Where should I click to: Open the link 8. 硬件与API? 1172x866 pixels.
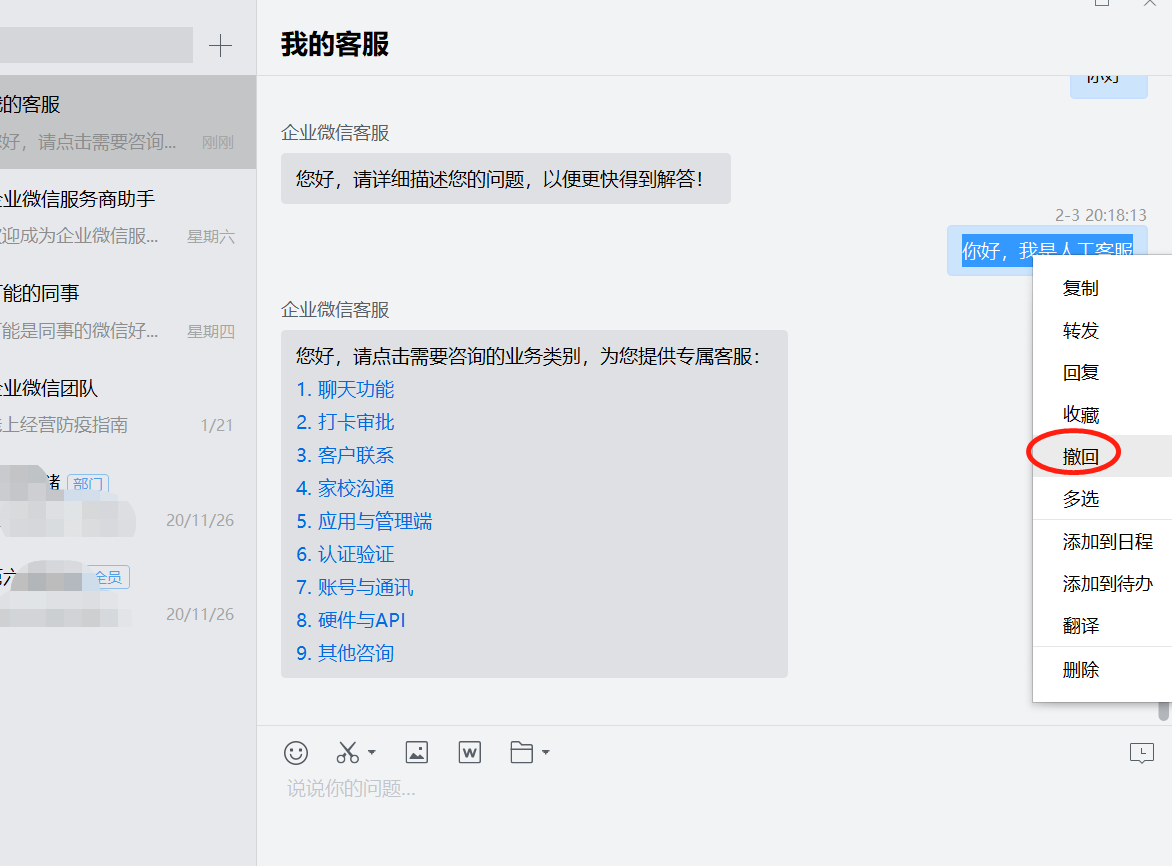[x=351, y=619]
